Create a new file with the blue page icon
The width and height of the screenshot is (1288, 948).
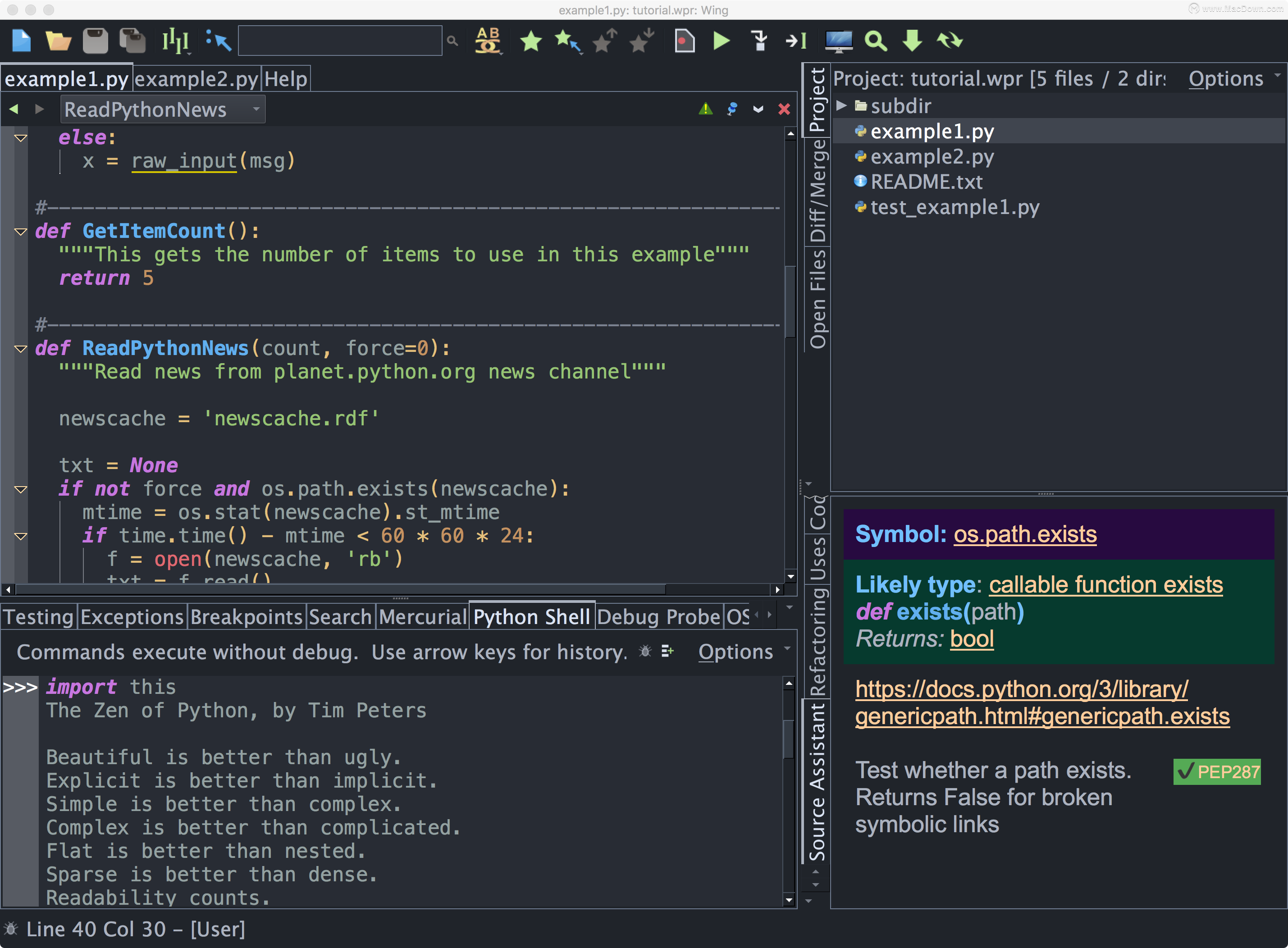coord(21,41)
